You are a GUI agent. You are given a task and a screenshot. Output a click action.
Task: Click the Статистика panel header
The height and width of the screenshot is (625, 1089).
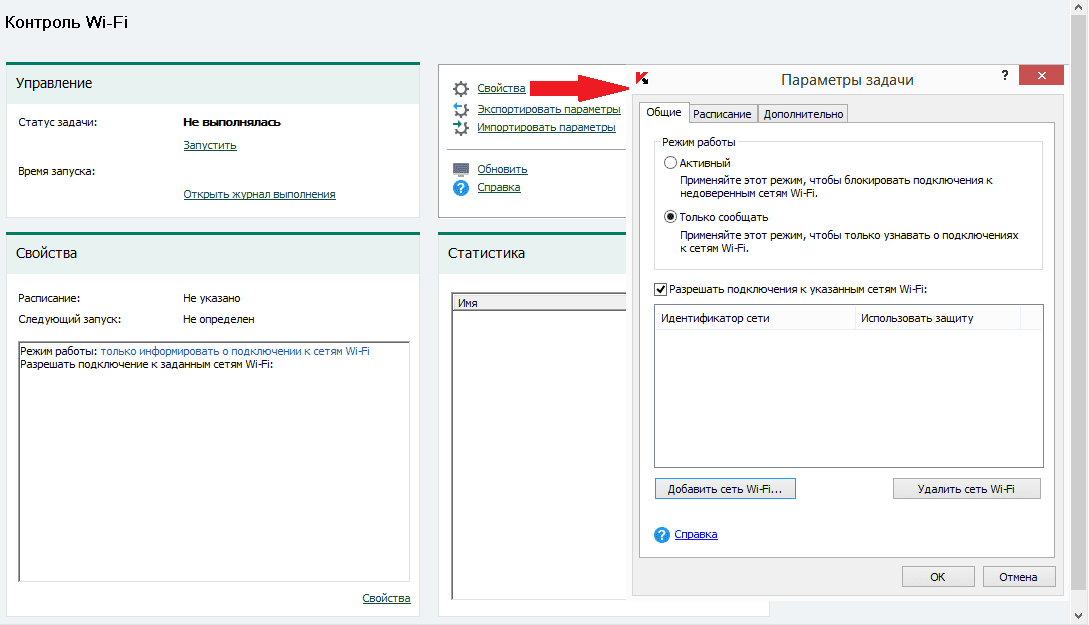point(532,253)
